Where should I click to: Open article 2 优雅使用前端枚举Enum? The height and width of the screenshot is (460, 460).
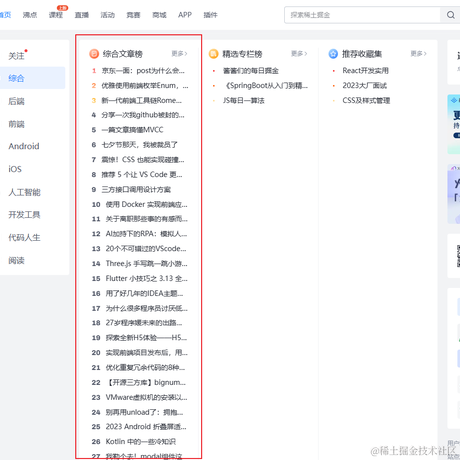click(145, 86)
